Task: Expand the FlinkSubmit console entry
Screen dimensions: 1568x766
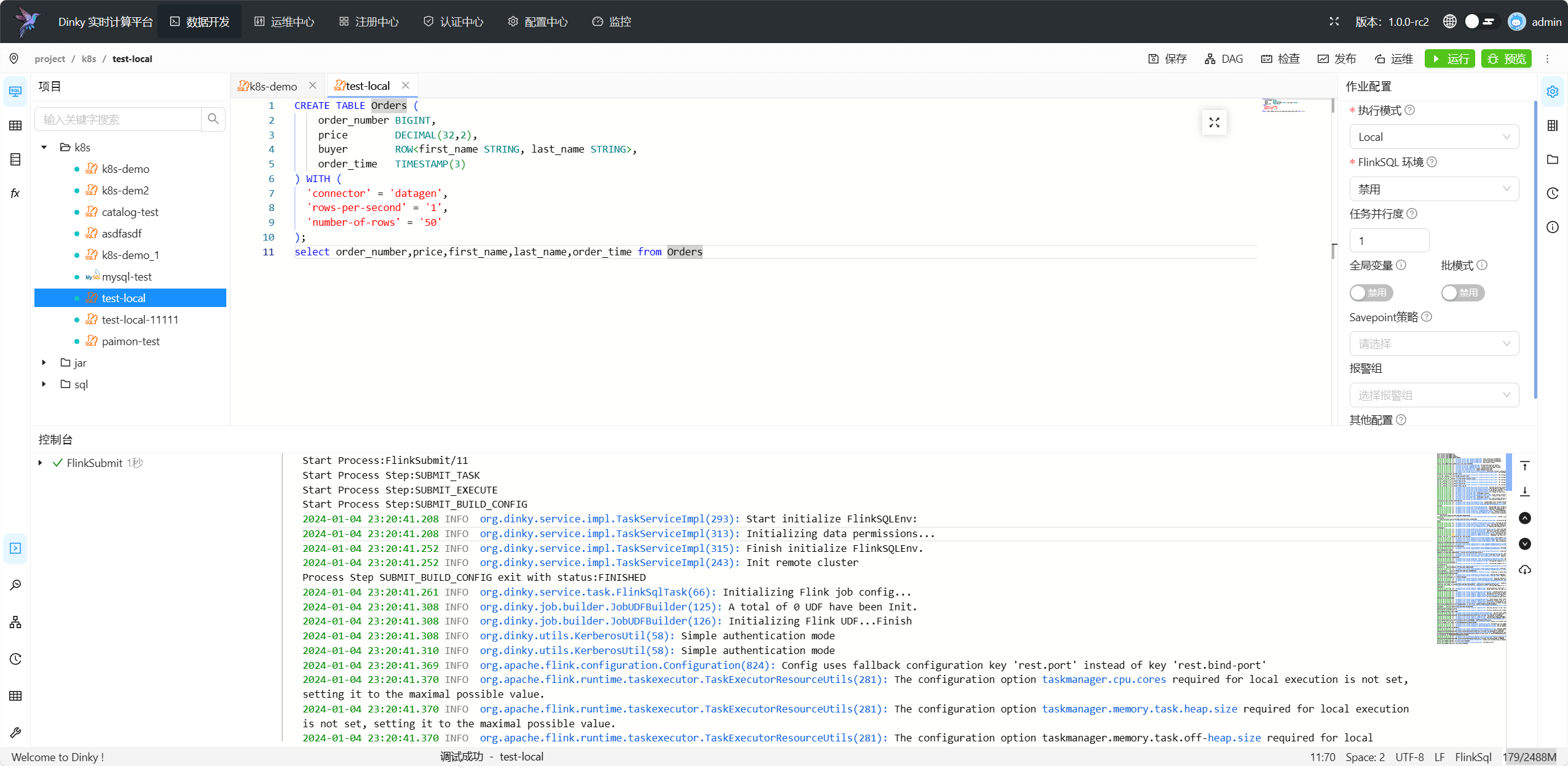Action: tap(41, 463)
